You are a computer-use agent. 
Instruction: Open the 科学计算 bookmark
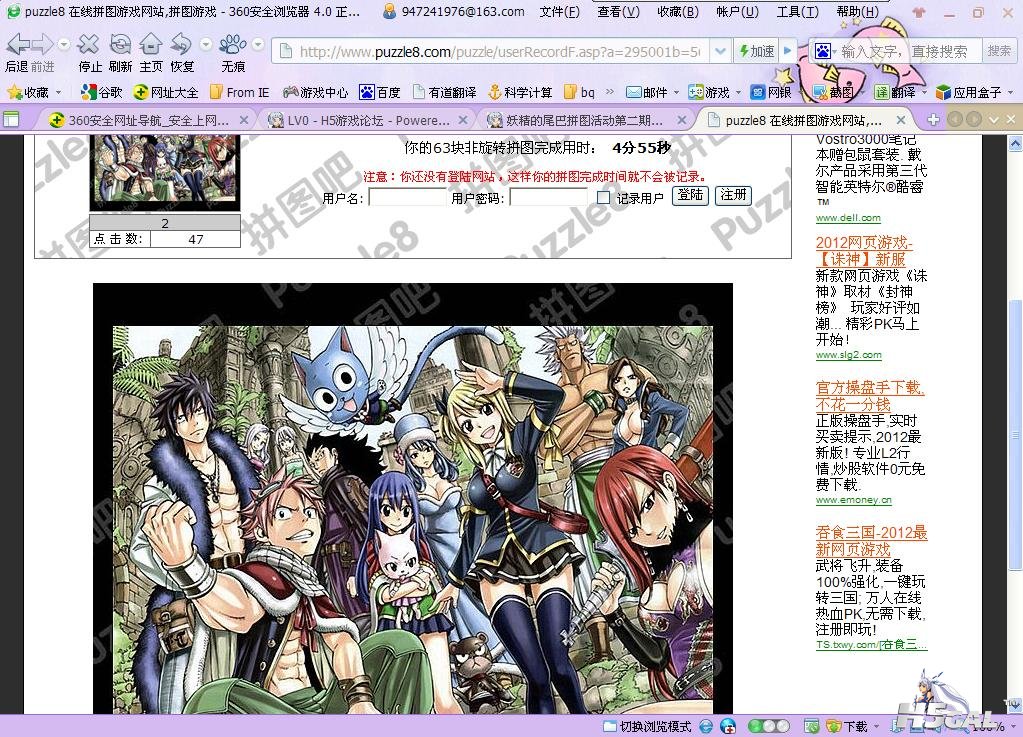tap(521, 93)
